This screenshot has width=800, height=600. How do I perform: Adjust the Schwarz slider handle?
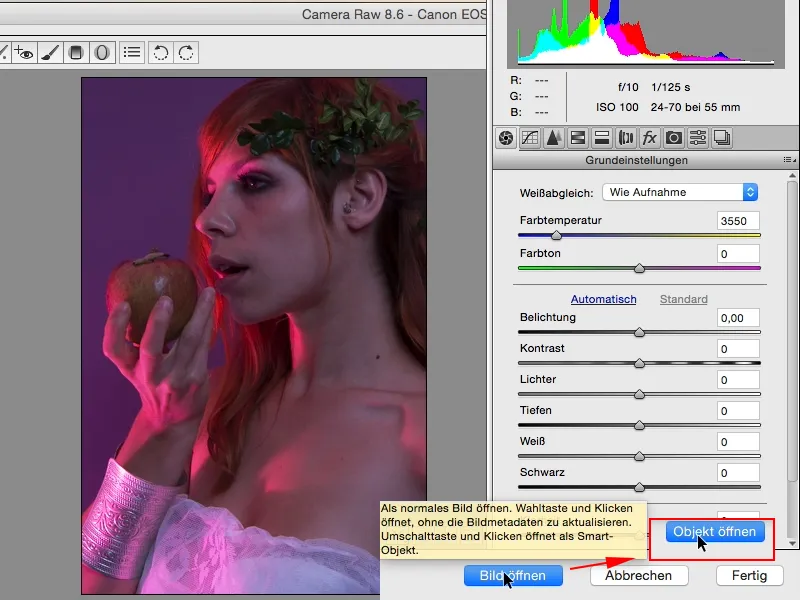[x=639, y=488]
